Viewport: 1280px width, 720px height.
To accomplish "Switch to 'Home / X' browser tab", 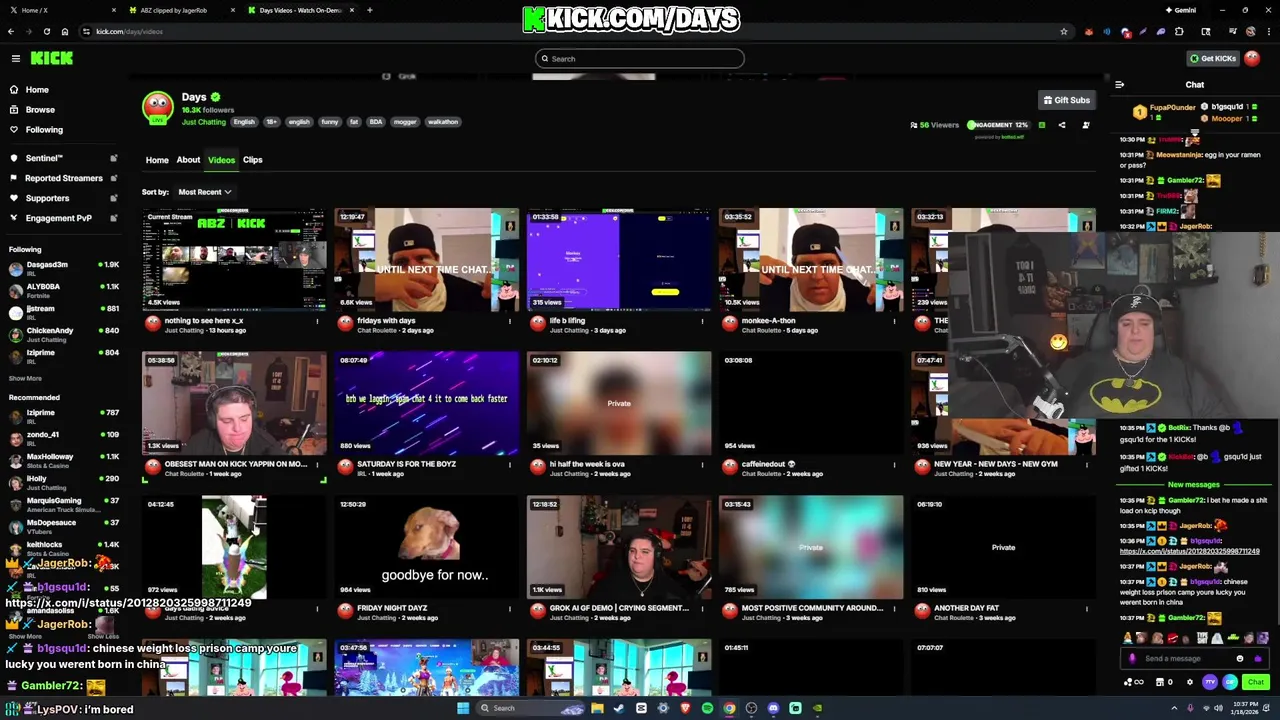I will 60,10.
